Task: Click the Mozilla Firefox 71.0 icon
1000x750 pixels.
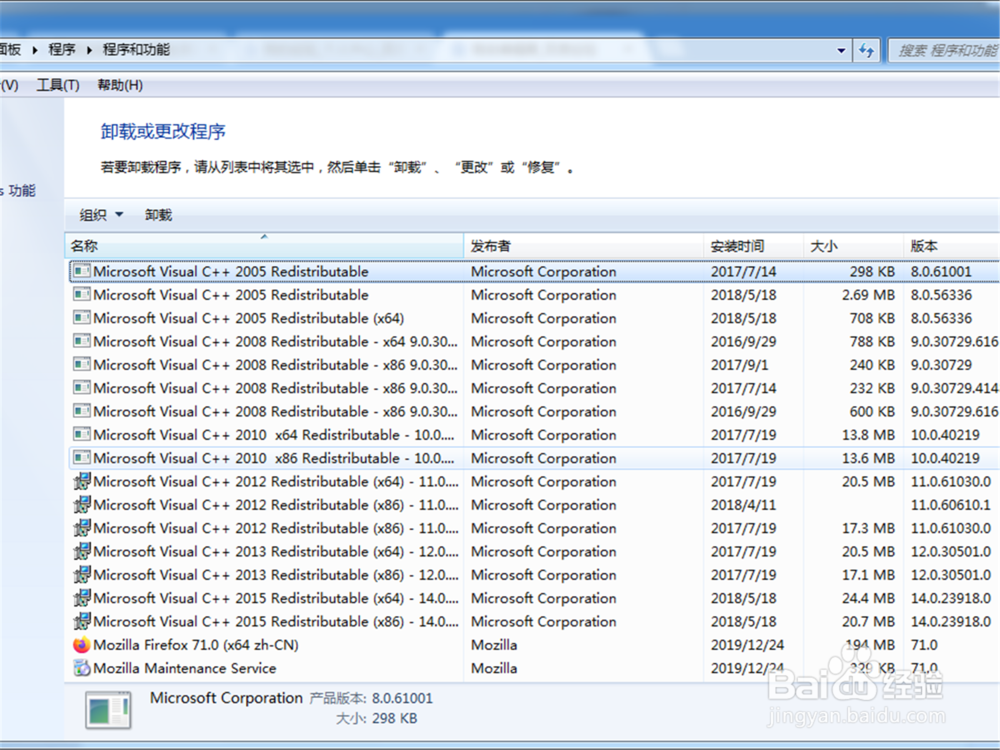Action: (x=82, y=645)
